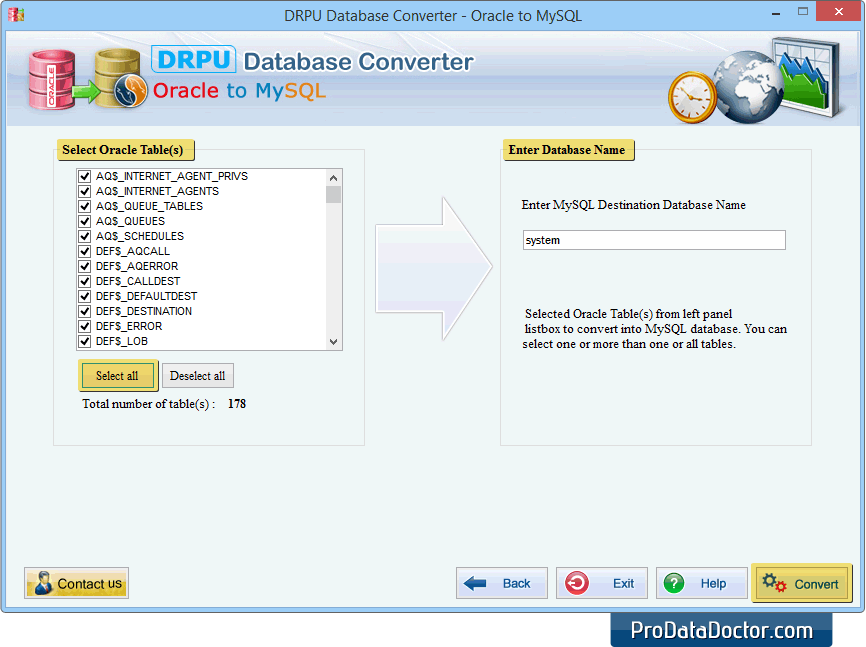This screenshot has height=647, width=866.
Task: Uncheck the AQ$_SCHEDULES checkbox
Action: (x=85, y=236)
